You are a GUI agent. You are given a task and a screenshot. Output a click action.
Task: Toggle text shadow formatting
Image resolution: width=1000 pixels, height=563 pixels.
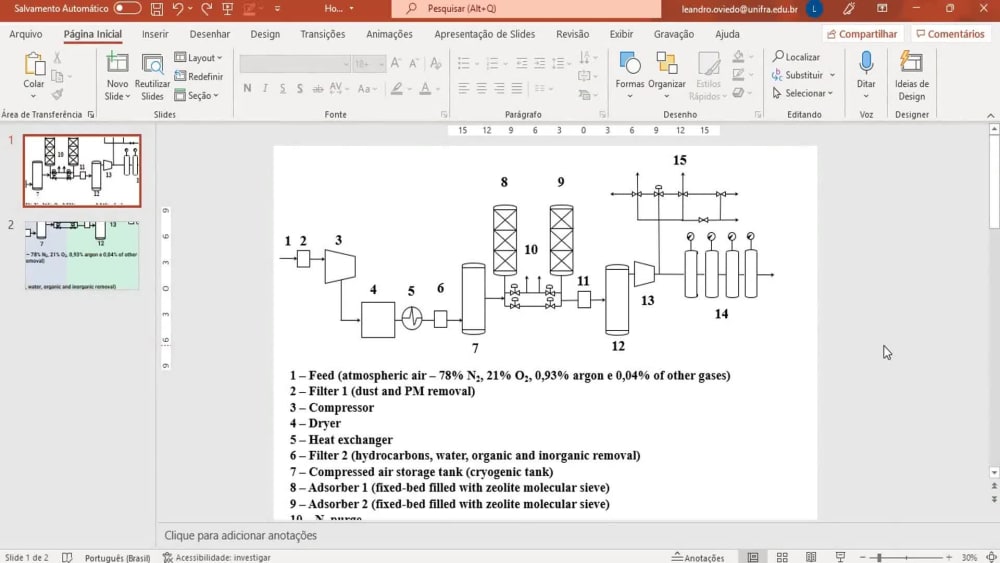click(300, 89)
